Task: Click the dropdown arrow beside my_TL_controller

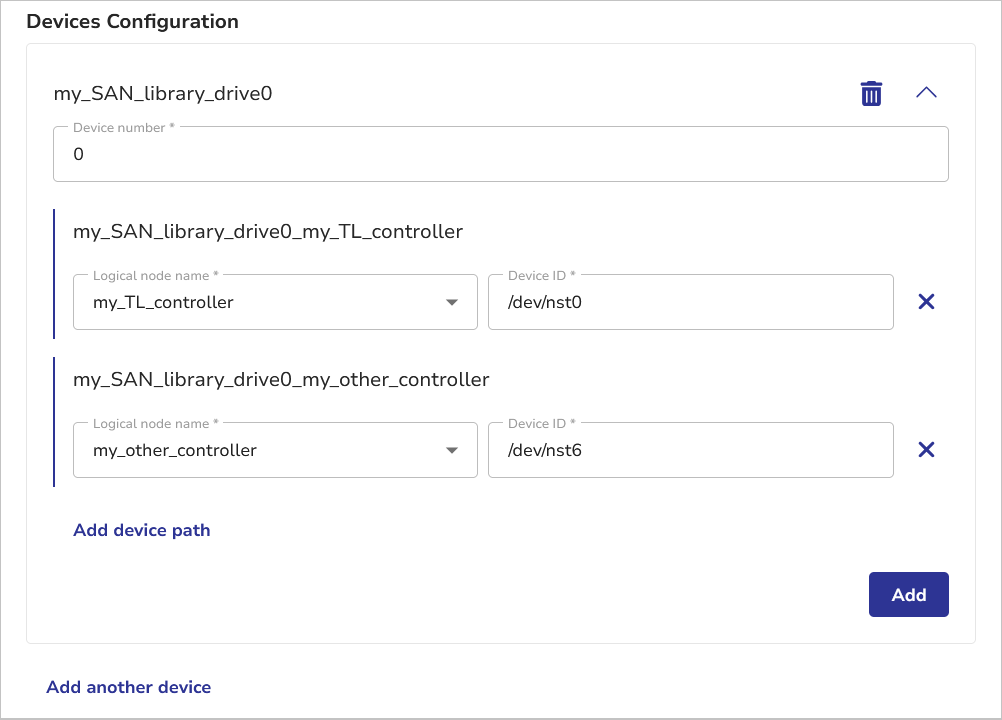Action: (x=452, y=302)
